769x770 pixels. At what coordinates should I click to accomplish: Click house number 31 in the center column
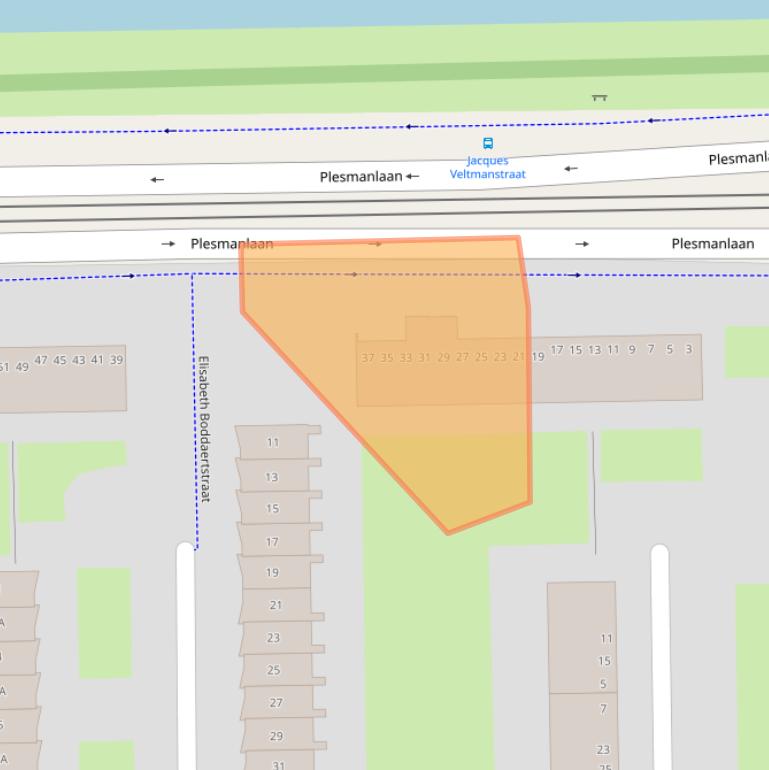tap(278, 766)
